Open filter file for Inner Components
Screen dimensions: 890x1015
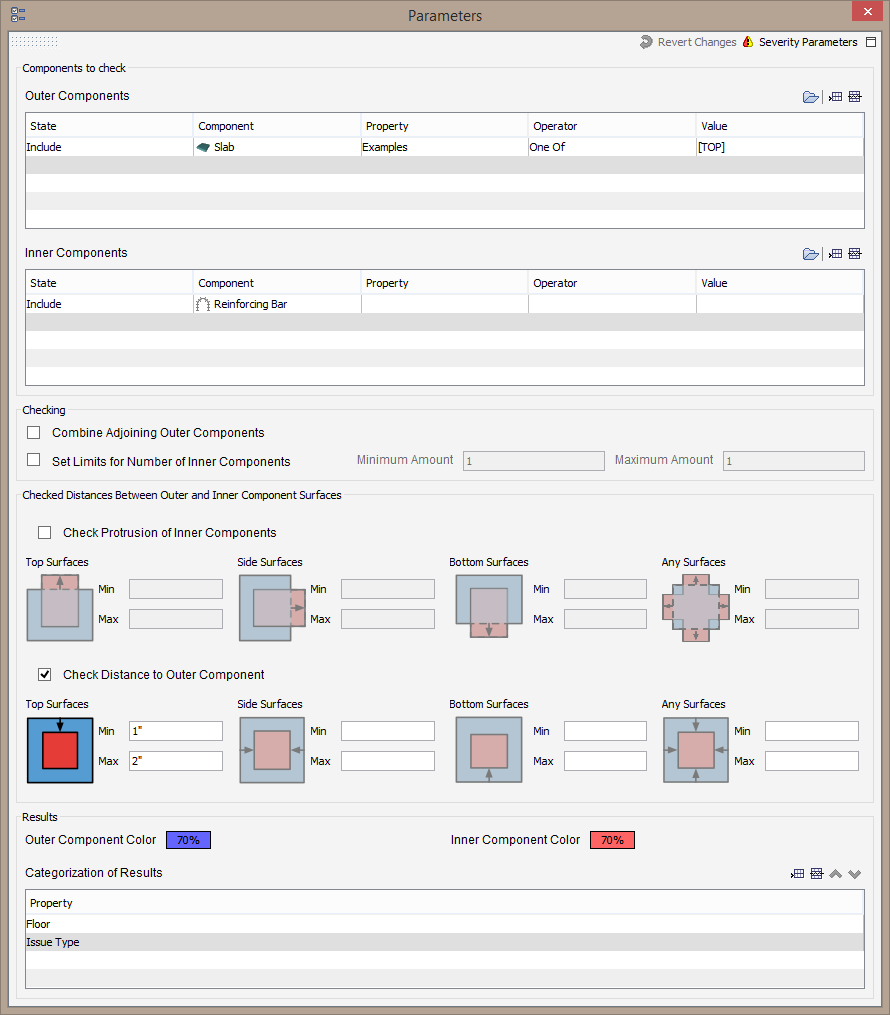(810, 254)
